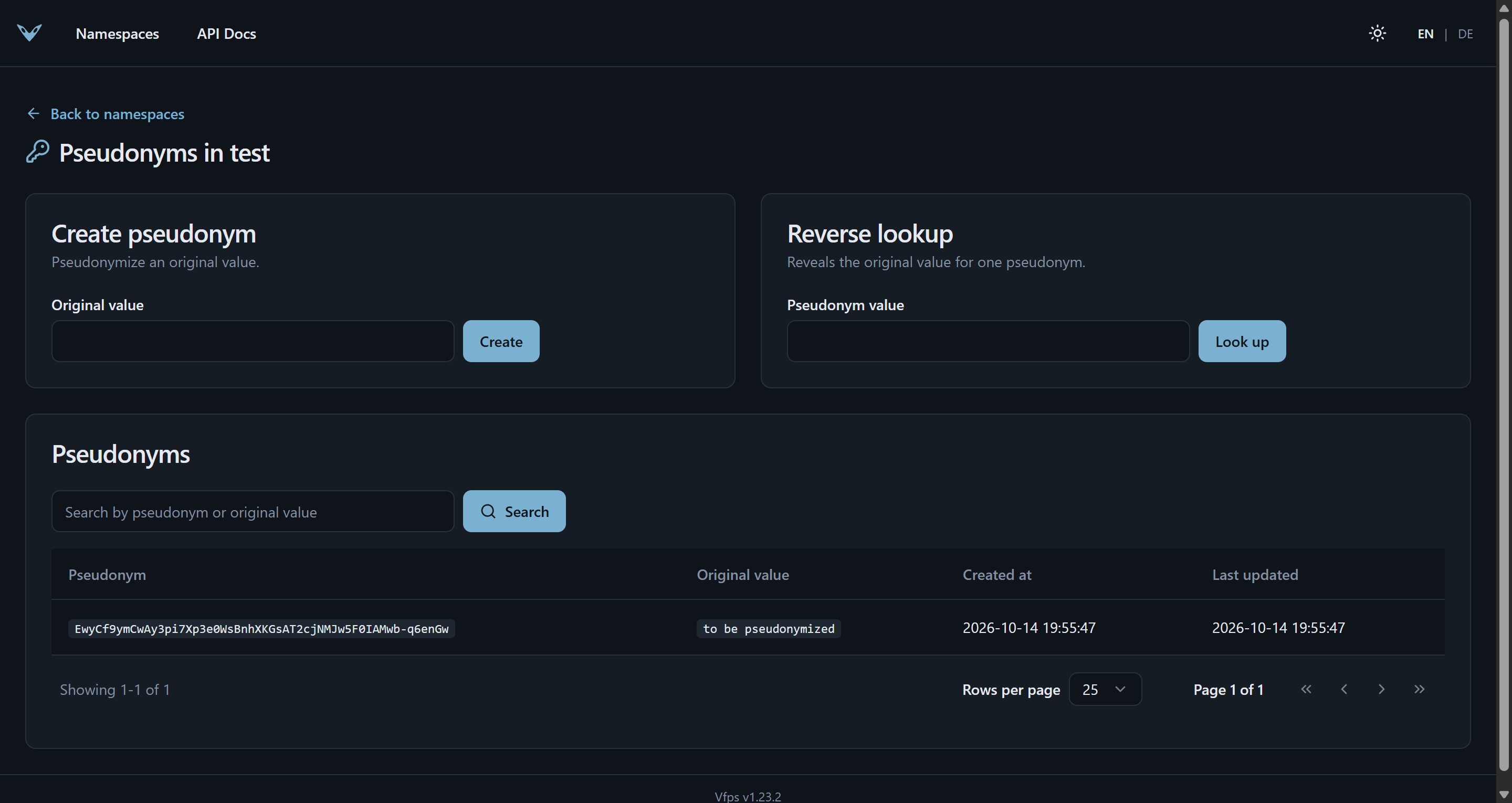This screenshot has height=803, width=1512.
Task: Switch language to DE
Action: coord(1465,34)
